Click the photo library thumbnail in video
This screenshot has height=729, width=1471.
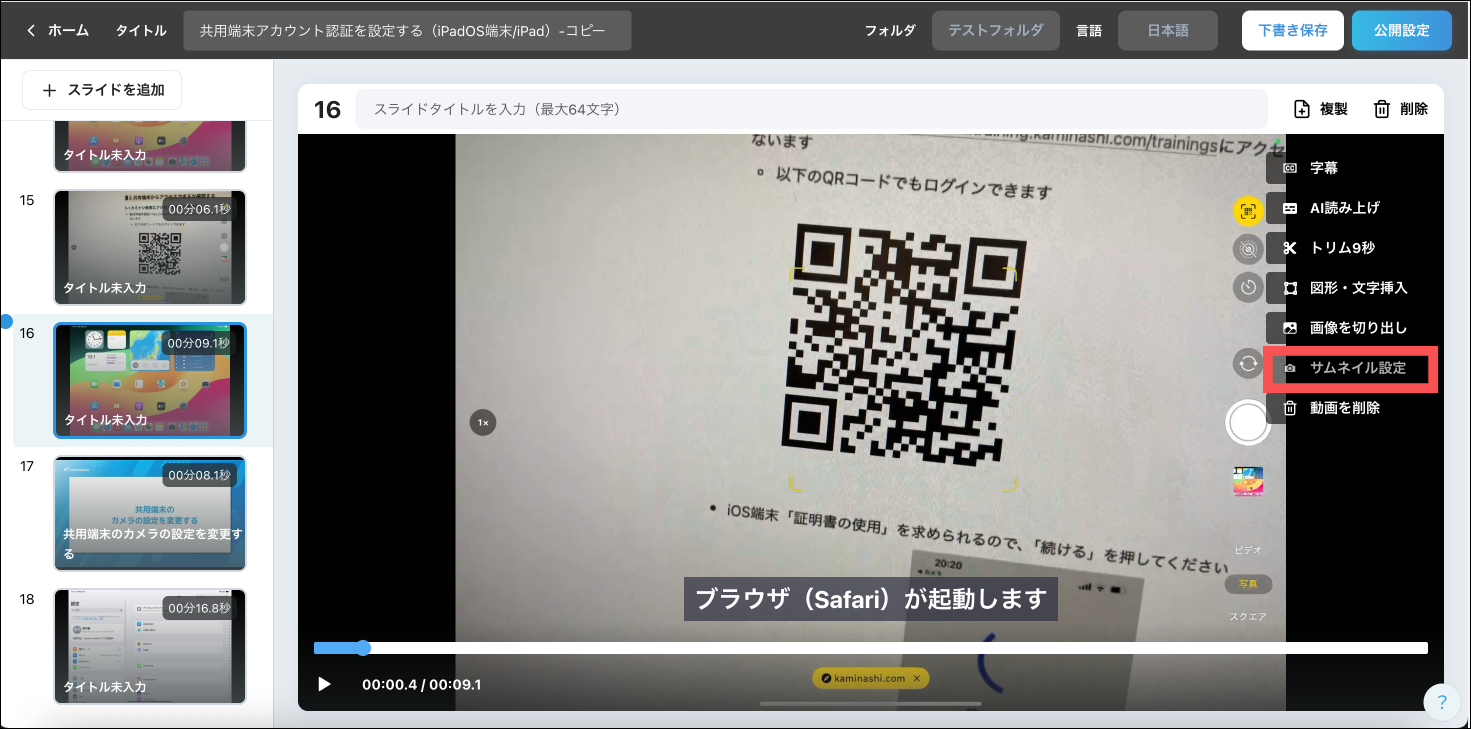[x=1248, y=482]
